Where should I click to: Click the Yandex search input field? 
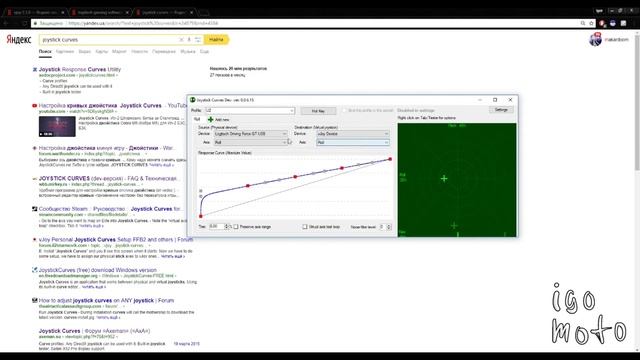pyautogui.click(x=110, y=40)
